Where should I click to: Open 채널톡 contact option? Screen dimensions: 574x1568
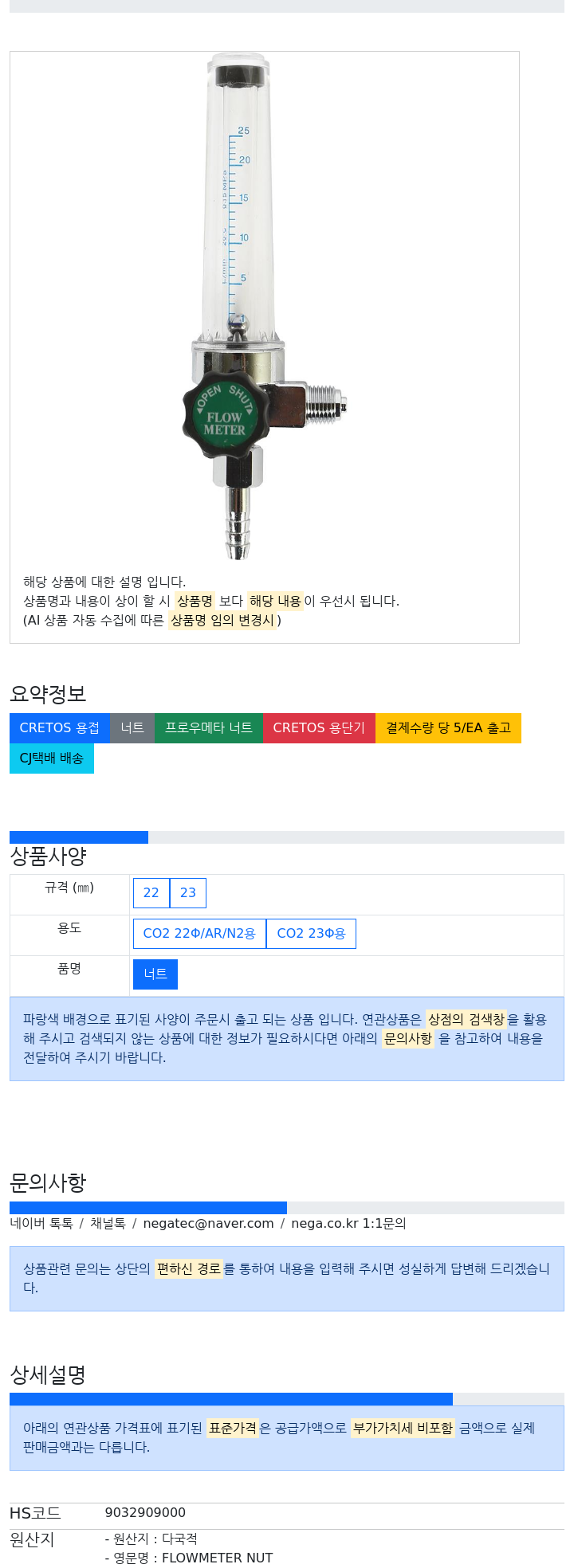108,1224
